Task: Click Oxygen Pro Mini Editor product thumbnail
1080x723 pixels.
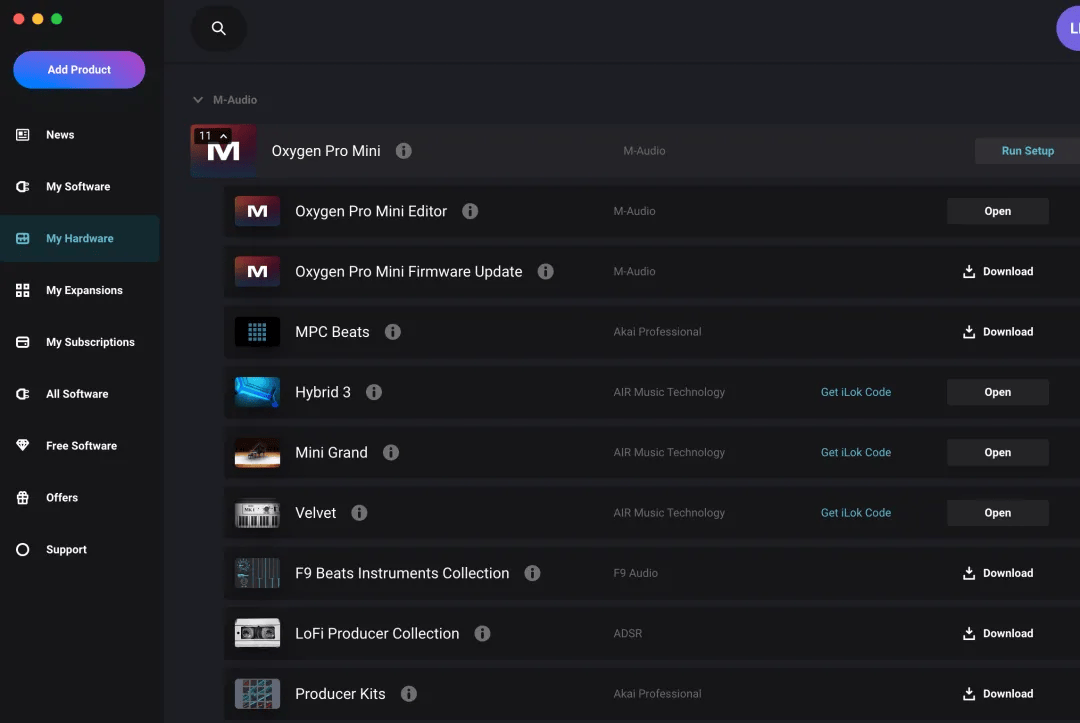Action: coord(257,211)
